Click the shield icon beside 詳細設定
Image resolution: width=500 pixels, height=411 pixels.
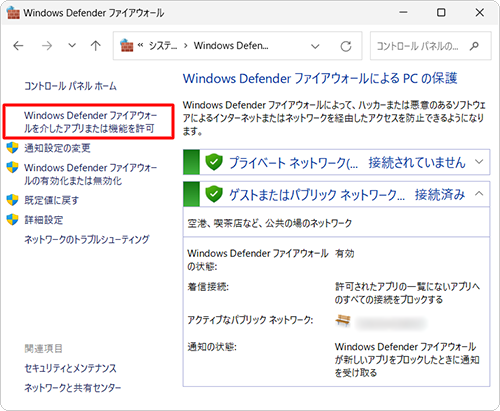pyautogui.click(x=13, y=219)
